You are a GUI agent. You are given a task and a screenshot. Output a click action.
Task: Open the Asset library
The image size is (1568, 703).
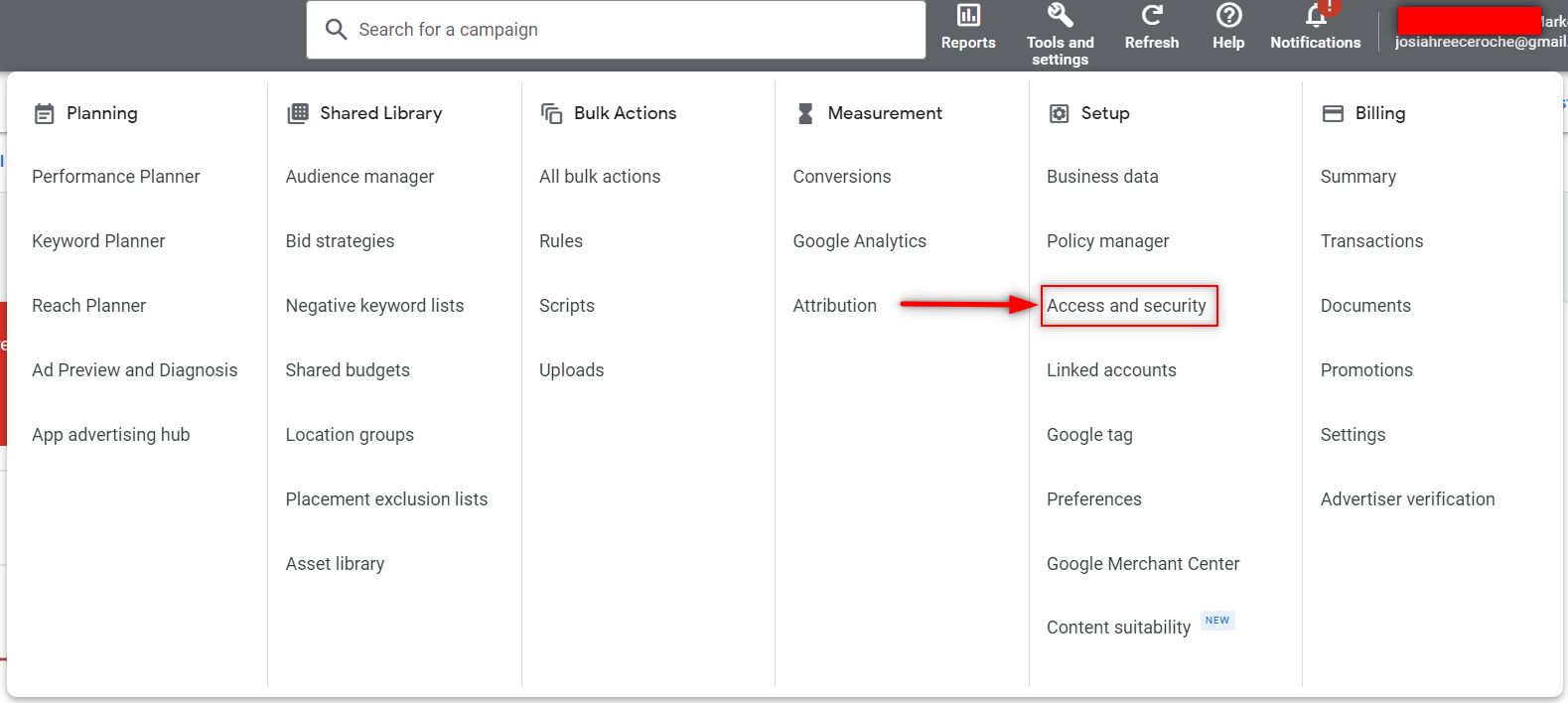pyautogui.click(x=335, y=564)
